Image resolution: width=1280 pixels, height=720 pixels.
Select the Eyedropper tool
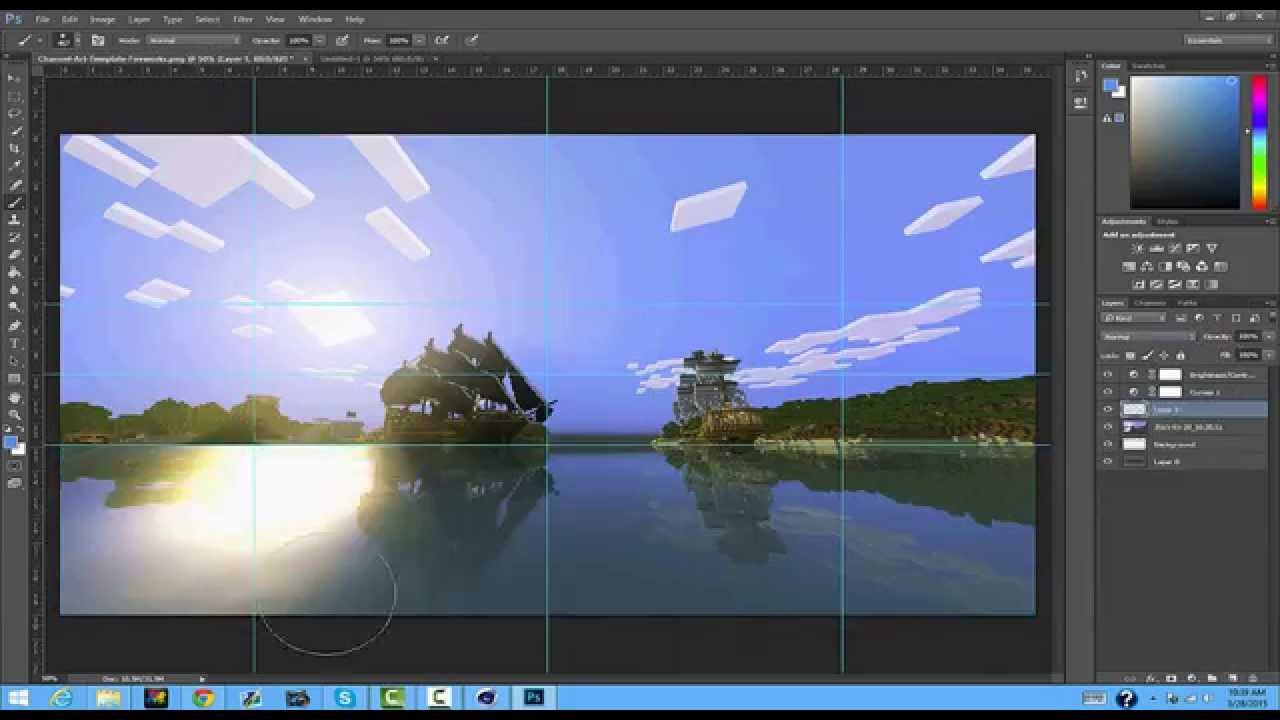coord(14,167)
